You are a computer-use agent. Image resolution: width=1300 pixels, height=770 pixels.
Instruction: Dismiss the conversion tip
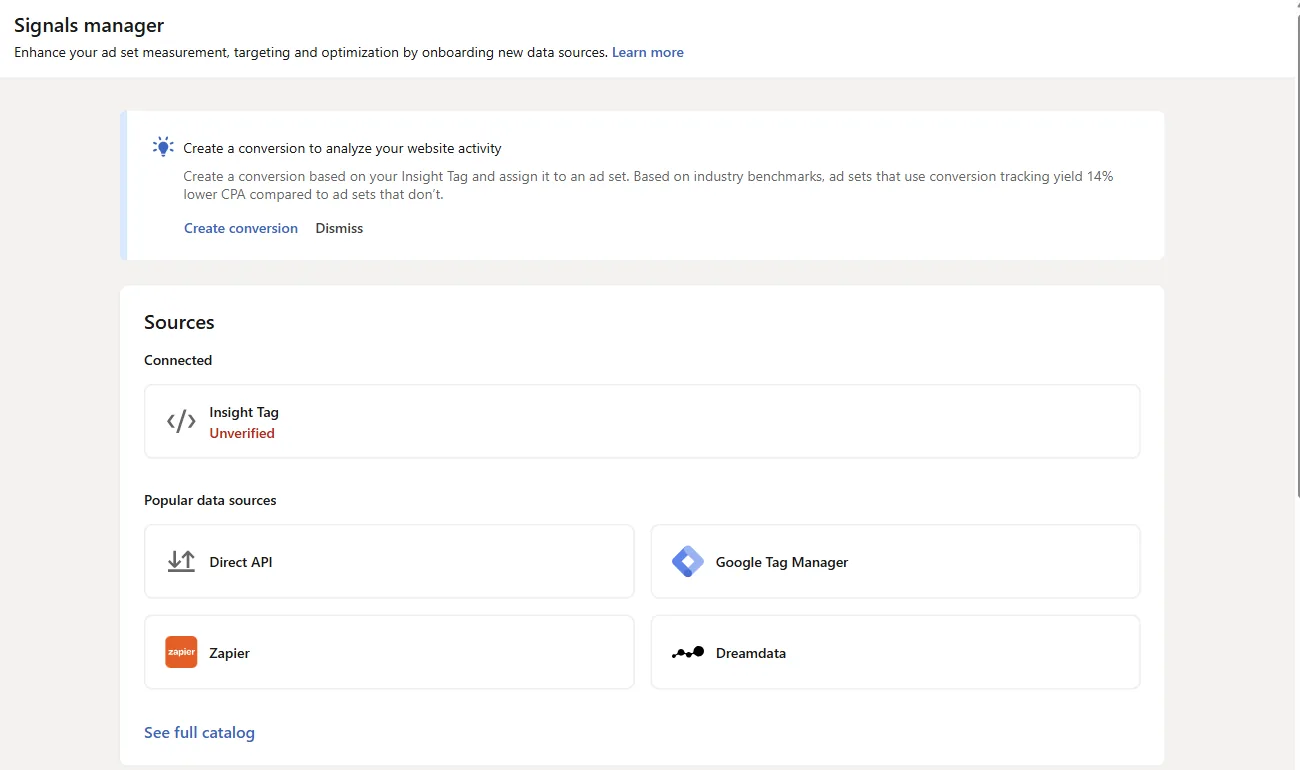tap(339, 228)
